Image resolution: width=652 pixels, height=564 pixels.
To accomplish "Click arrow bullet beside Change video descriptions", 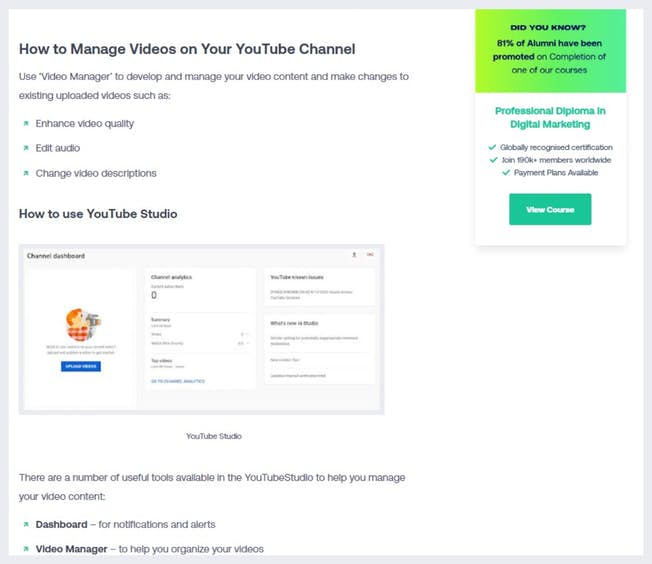I will tap(26, 173).
